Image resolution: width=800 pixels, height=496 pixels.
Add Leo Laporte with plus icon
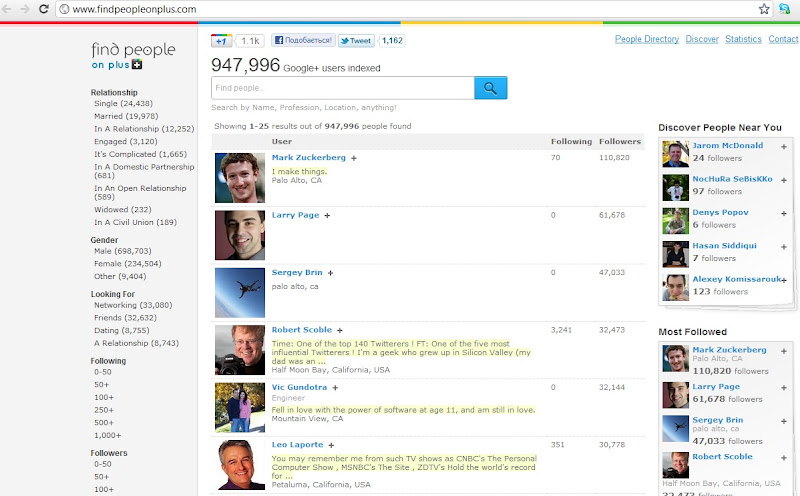click(x=331, y=445)
